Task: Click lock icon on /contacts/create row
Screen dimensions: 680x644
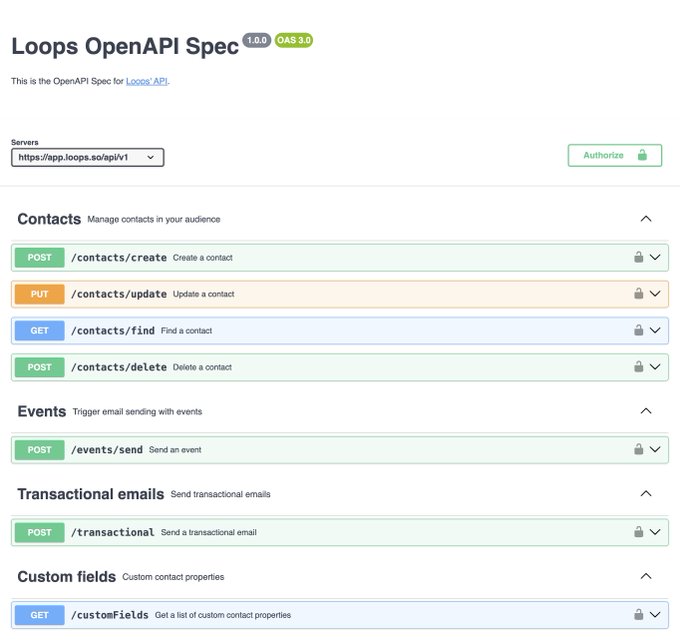Action: pyautogui.click(x=638, y=257)
